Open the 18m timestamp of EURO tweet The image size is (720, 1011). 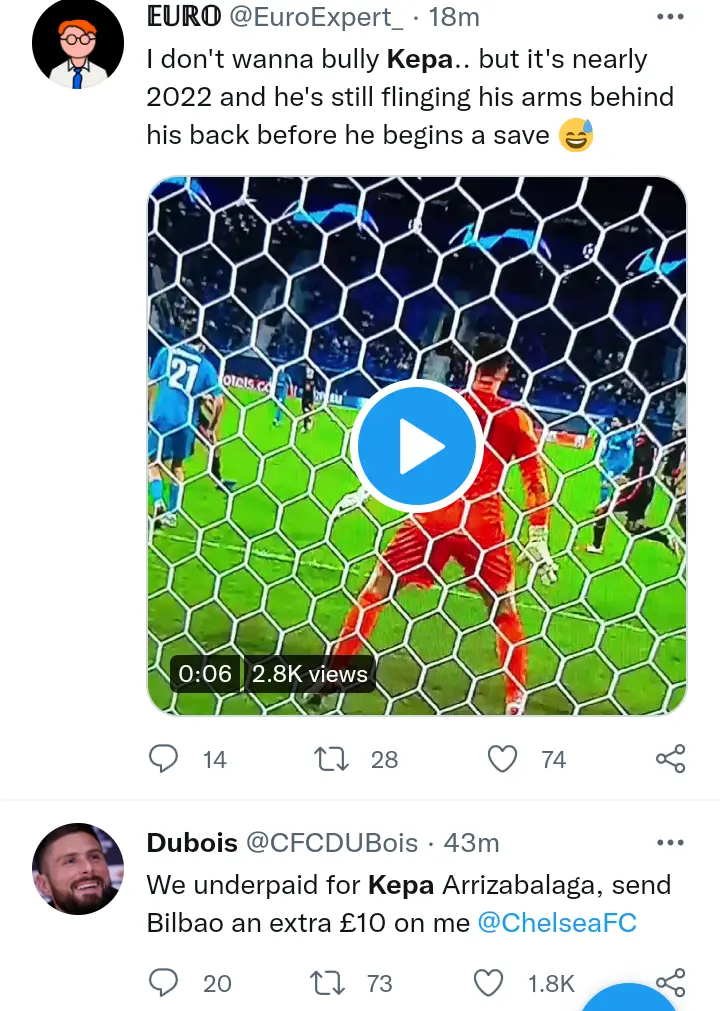click(x=454, y=17)
